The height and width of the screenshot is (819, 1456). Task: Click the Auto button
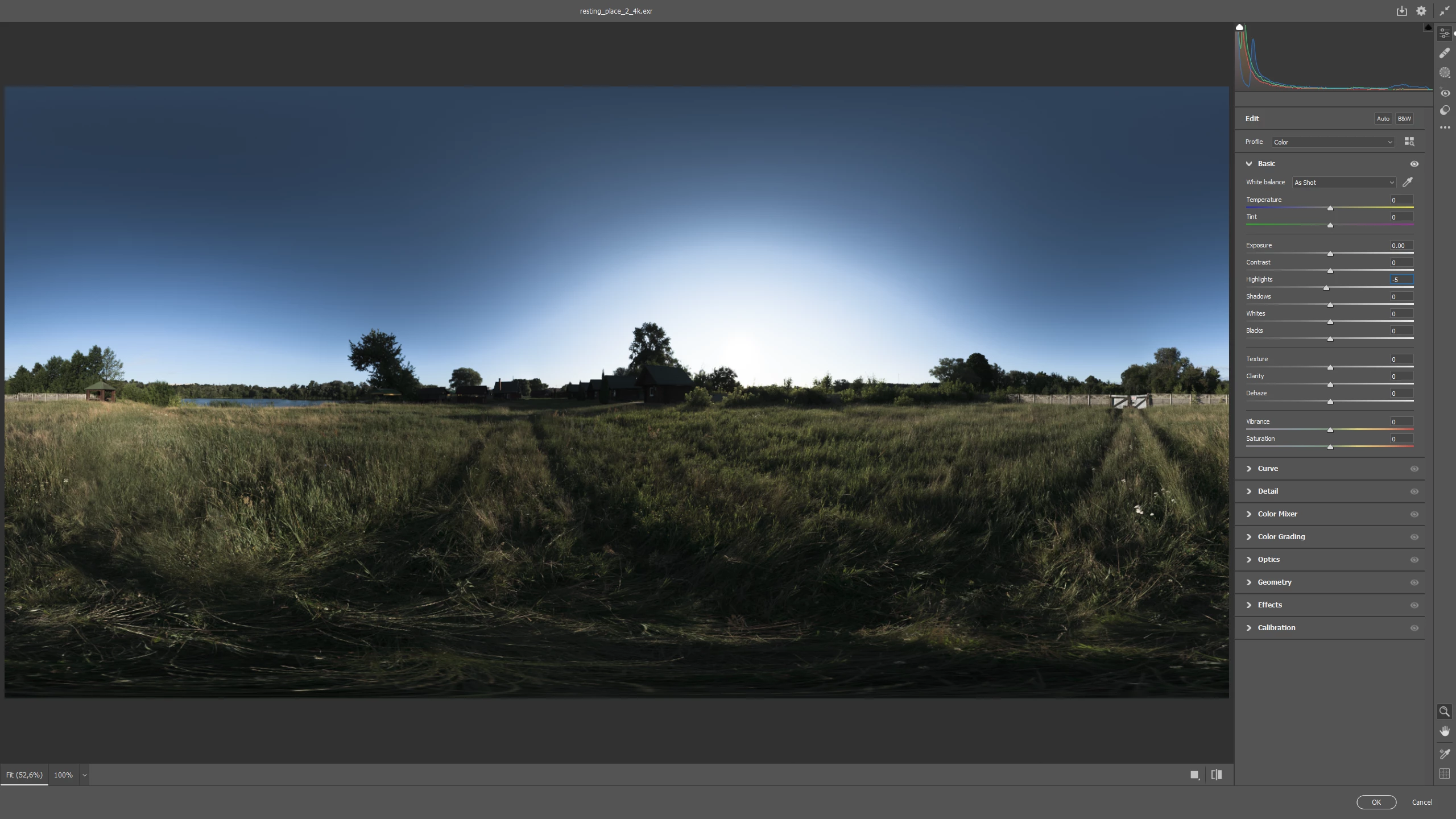pyautogui.click(x=1383, y=118)
